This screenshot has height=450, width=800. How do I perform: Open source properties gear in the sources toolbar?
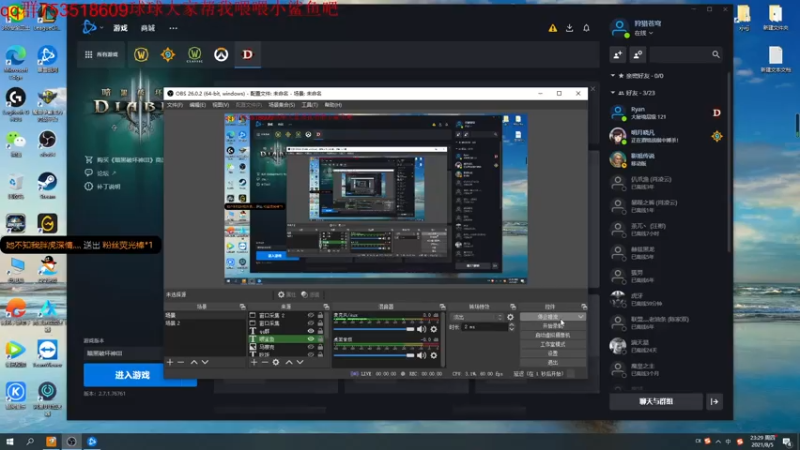276,362
